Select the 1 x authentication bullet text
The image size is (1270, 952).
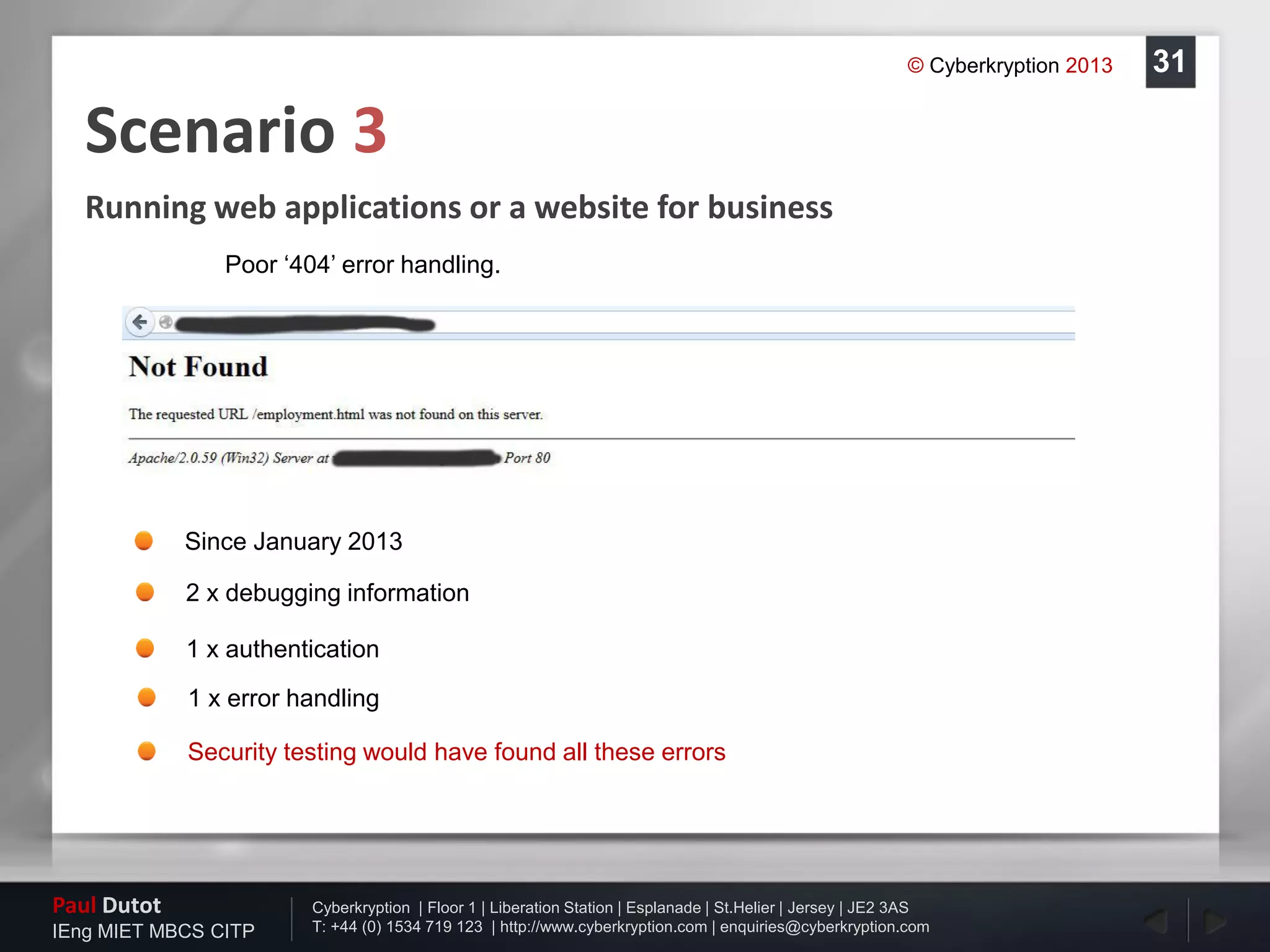point(283,649)
